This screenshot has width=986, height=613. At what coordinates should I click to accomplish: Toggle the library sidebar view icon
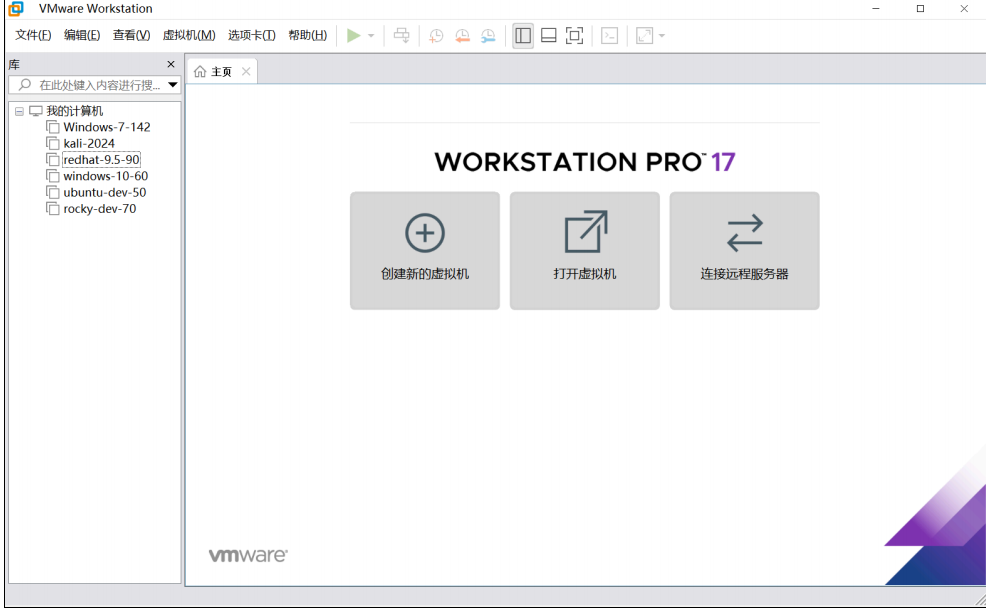click(523, 36)
